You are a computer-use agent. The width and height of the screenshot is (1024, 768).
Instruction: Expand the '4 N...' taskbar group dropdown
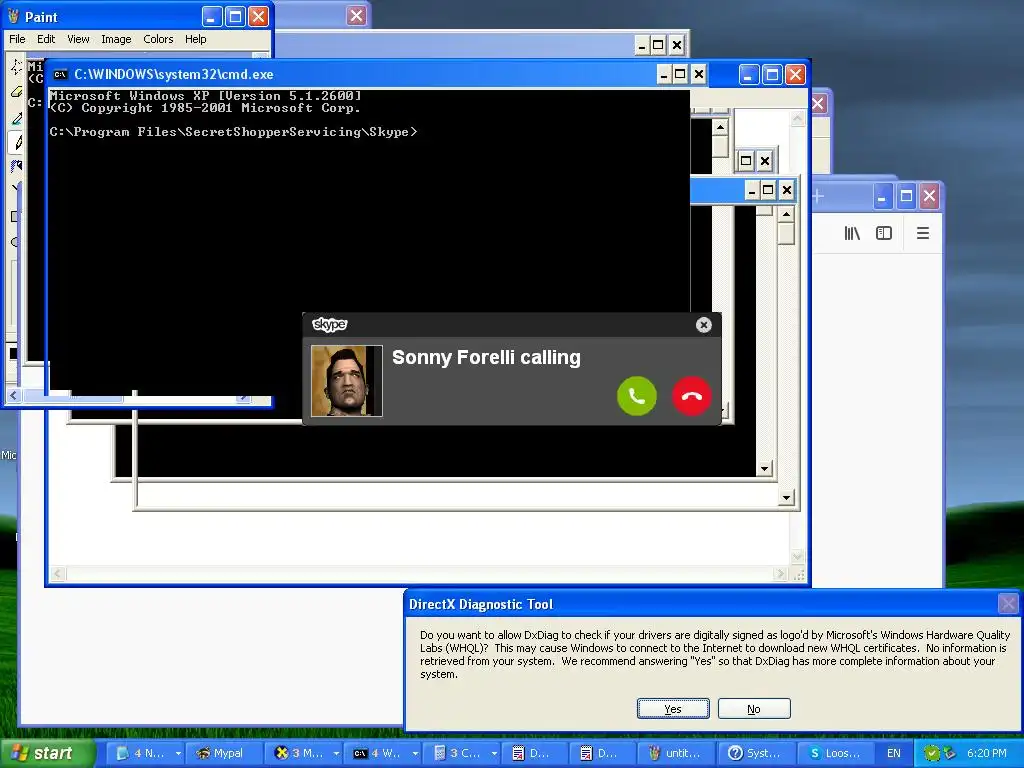178,753
